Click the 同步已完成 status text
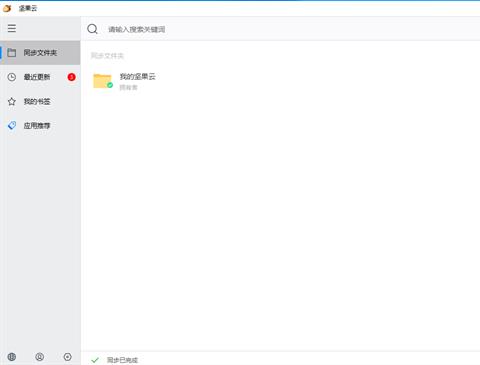 coord(122,360)
